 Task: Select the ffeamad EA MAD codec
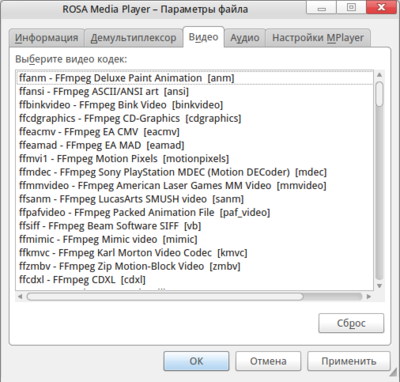[x=195, y=145]
